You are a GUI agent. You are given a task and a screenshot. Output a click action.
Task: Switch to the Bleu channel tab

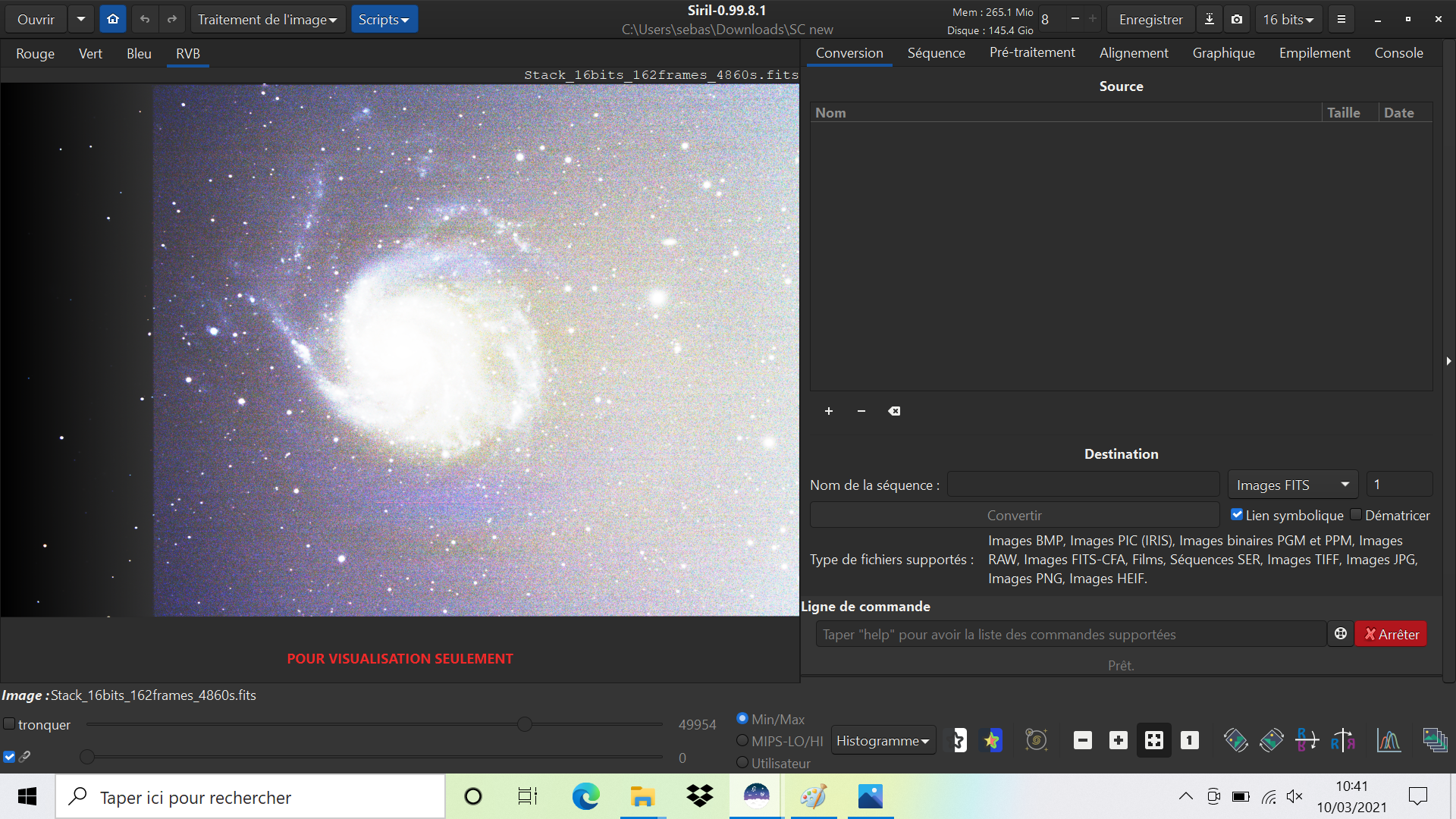[139, 53]
